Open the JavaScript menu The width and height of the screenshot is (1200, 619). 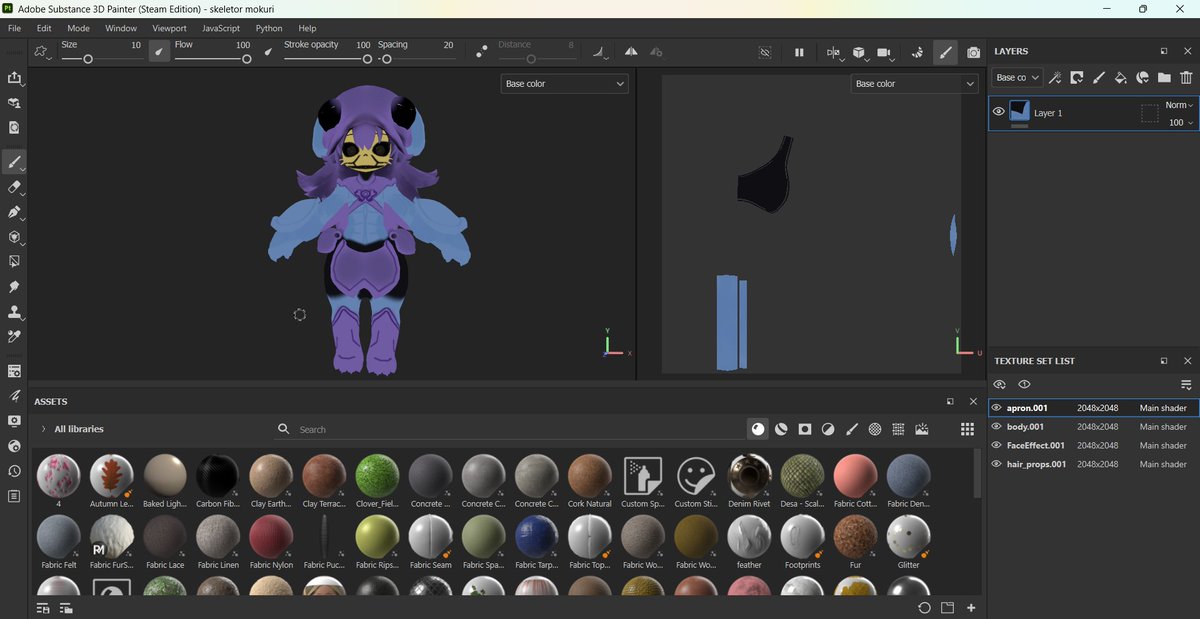[221, 28]
